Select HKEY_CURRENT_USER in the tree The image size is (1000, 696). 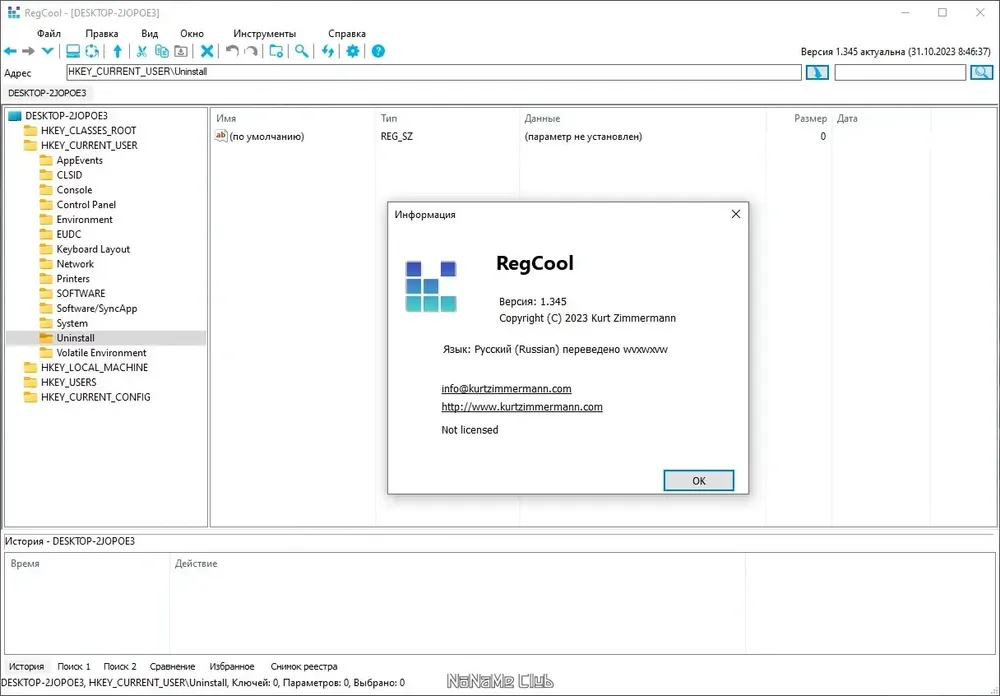tap(89, 145)
